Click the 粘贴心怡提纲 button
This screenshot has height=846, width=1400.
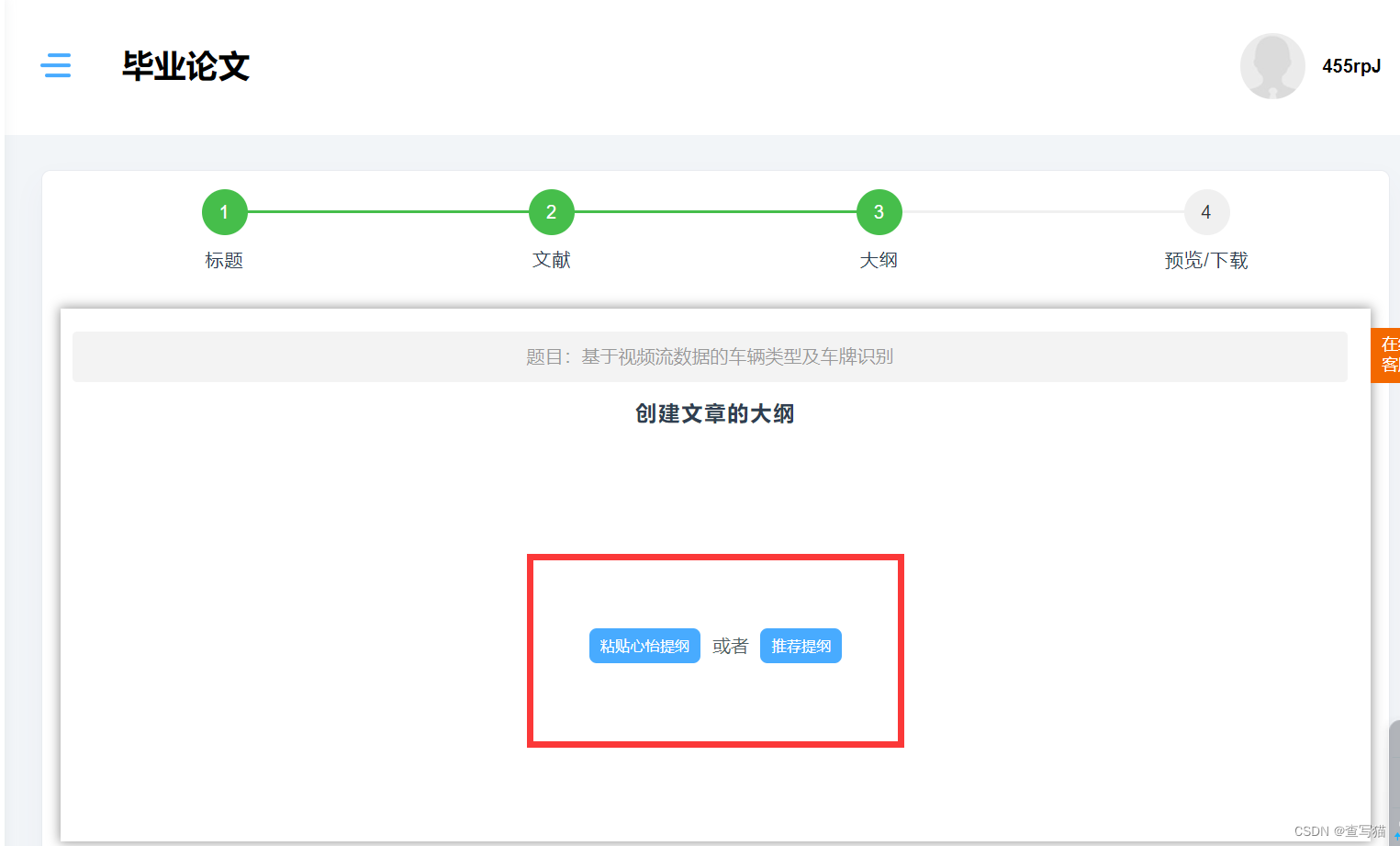pos(644,646)
